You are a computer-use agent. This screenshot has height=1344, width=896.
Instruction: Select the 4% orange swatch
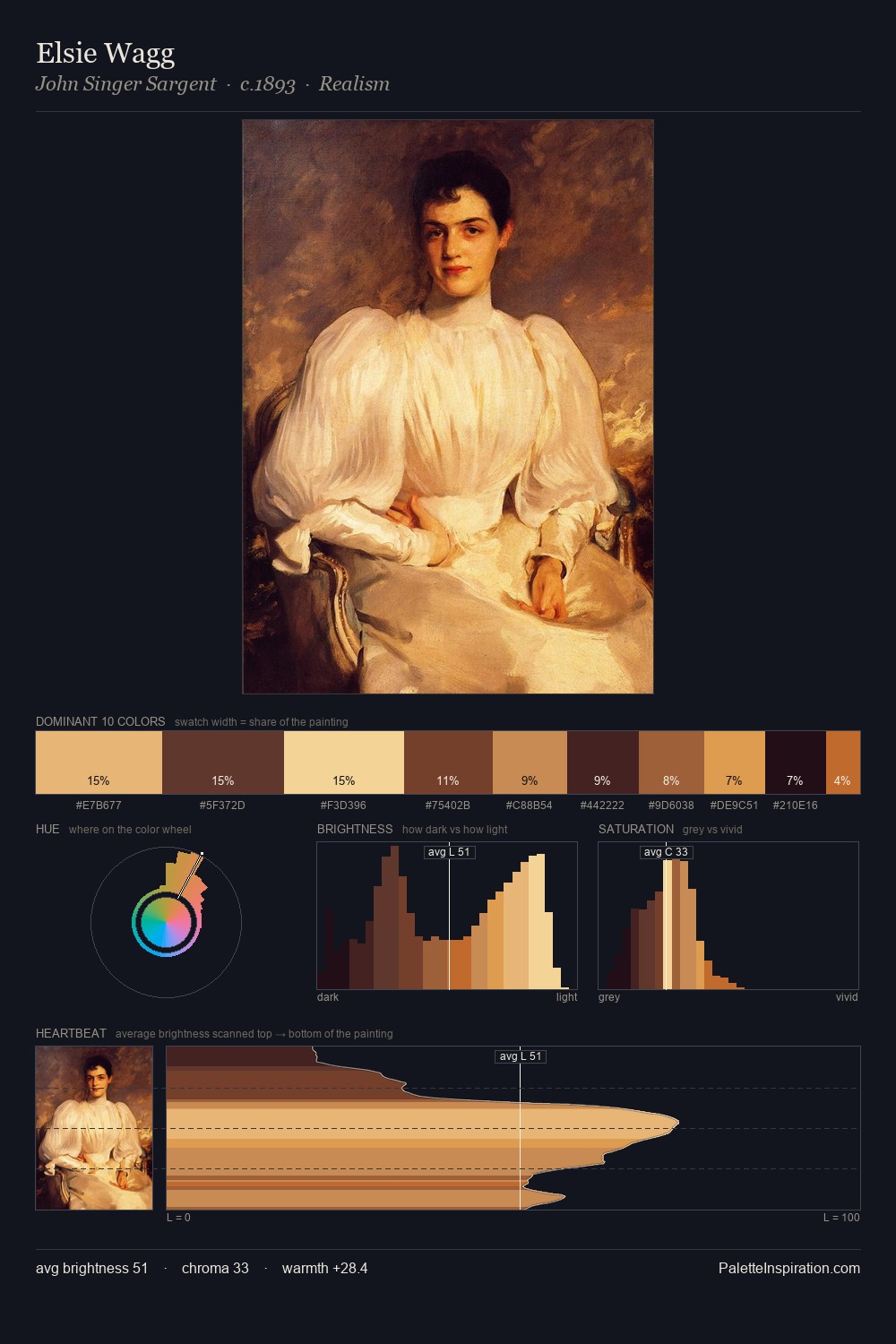pos(843,762)
